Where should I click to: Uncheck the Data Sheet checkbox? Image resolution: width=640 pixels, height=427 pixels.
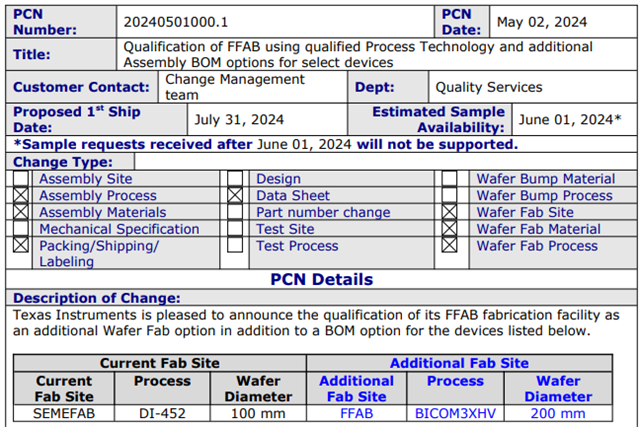pyautogui.click(x=235, y=196)
